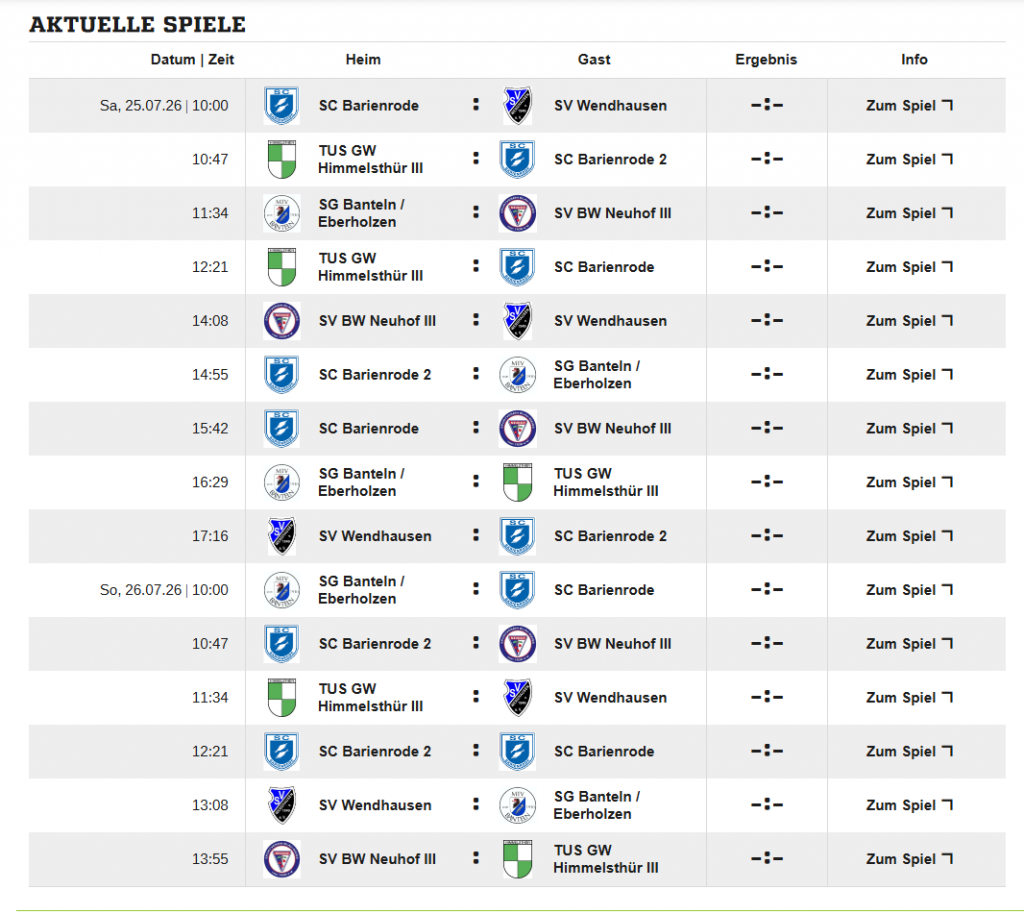Click the 'Datum | Zeit' column header
This screenshot has width=1024, height=914.
coord(192,59)
